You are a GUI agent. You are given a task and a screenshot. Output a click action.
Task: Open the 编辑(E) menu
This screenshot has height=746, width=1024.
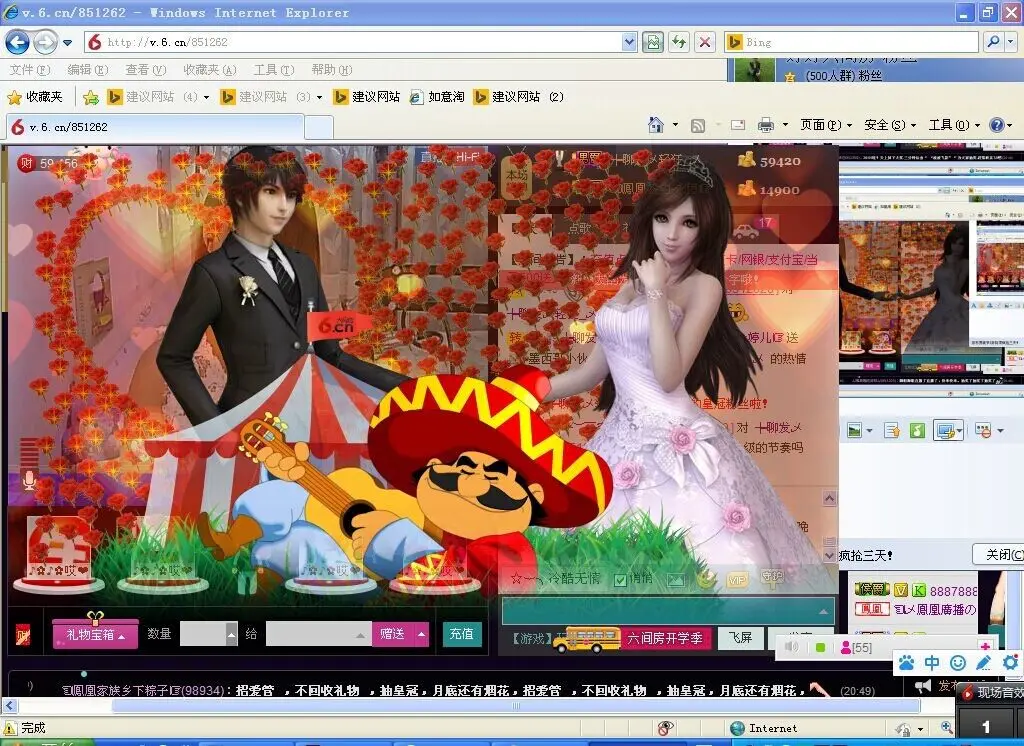click(88, 70)
